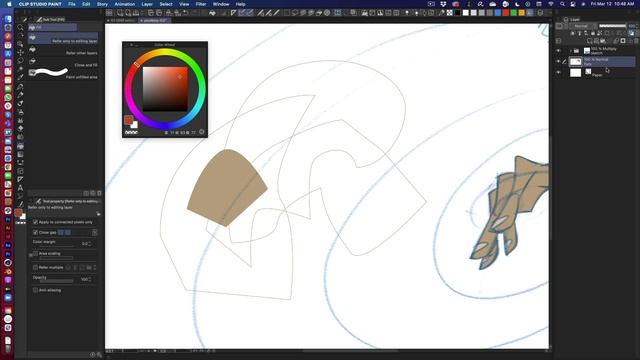640x360 pixels.
Task: Enable the 'Area scaling' checkbox
Action: 35,253
